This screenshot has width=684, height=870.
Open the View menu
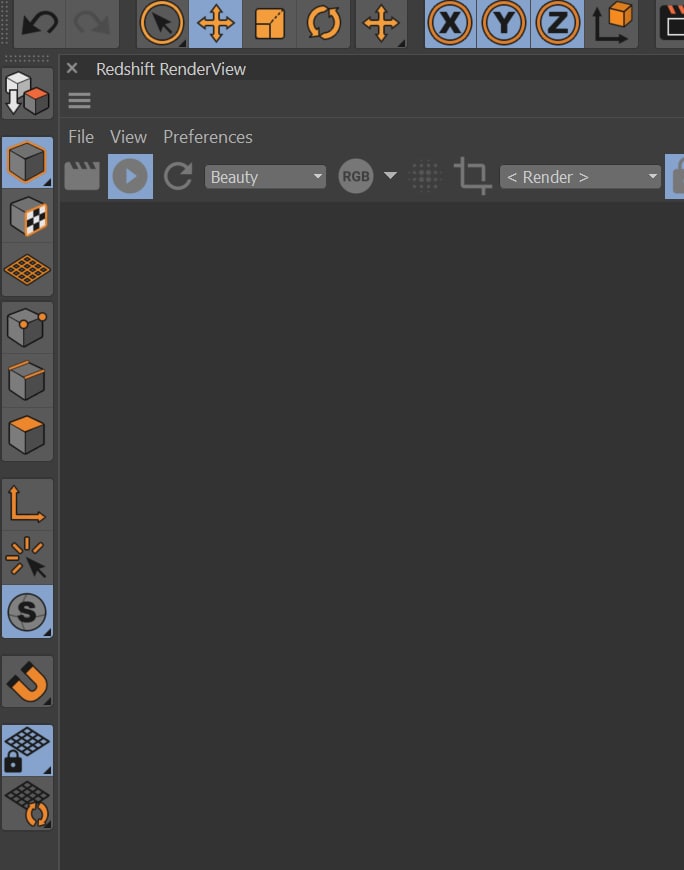128,136
